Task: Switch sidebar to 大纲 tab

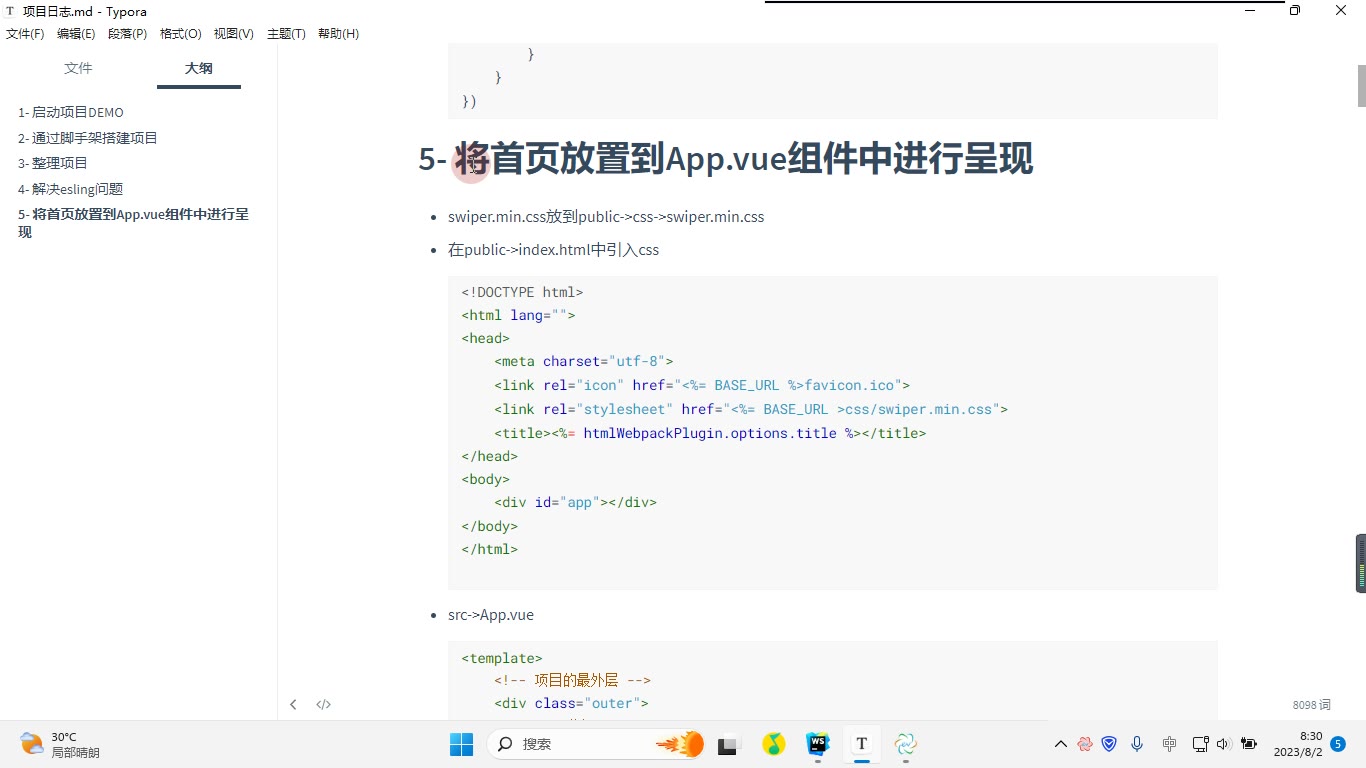Action: (198, 68)
